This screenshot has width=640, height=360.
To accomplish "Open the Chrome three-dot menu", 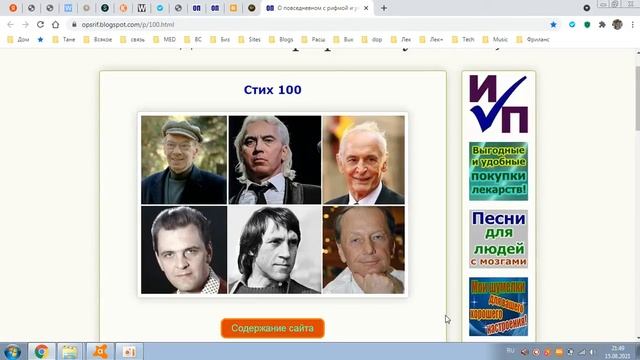I will (633, 24).
